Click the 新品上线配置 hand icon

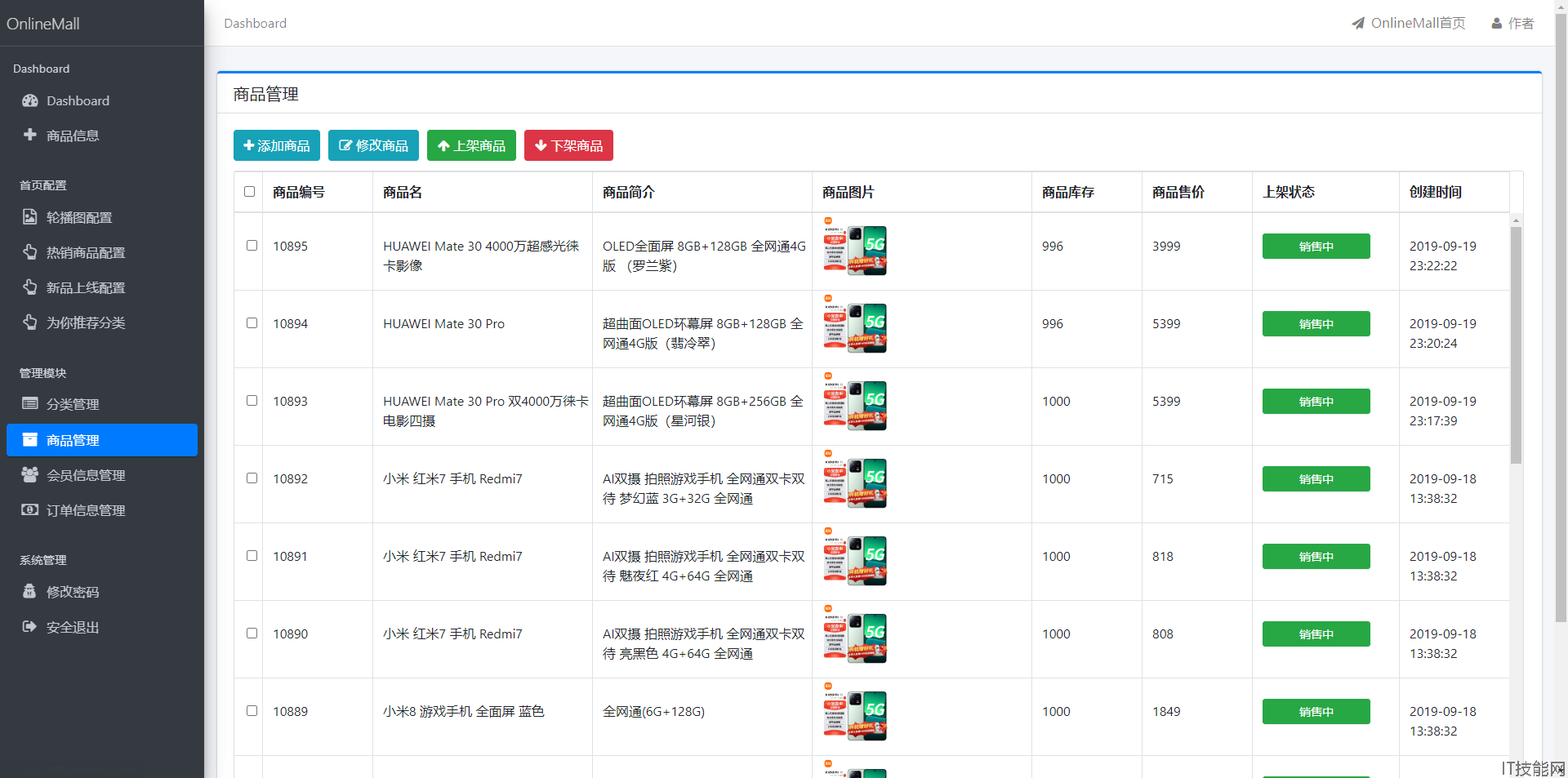pyautogui.click(x=30, y=287)
